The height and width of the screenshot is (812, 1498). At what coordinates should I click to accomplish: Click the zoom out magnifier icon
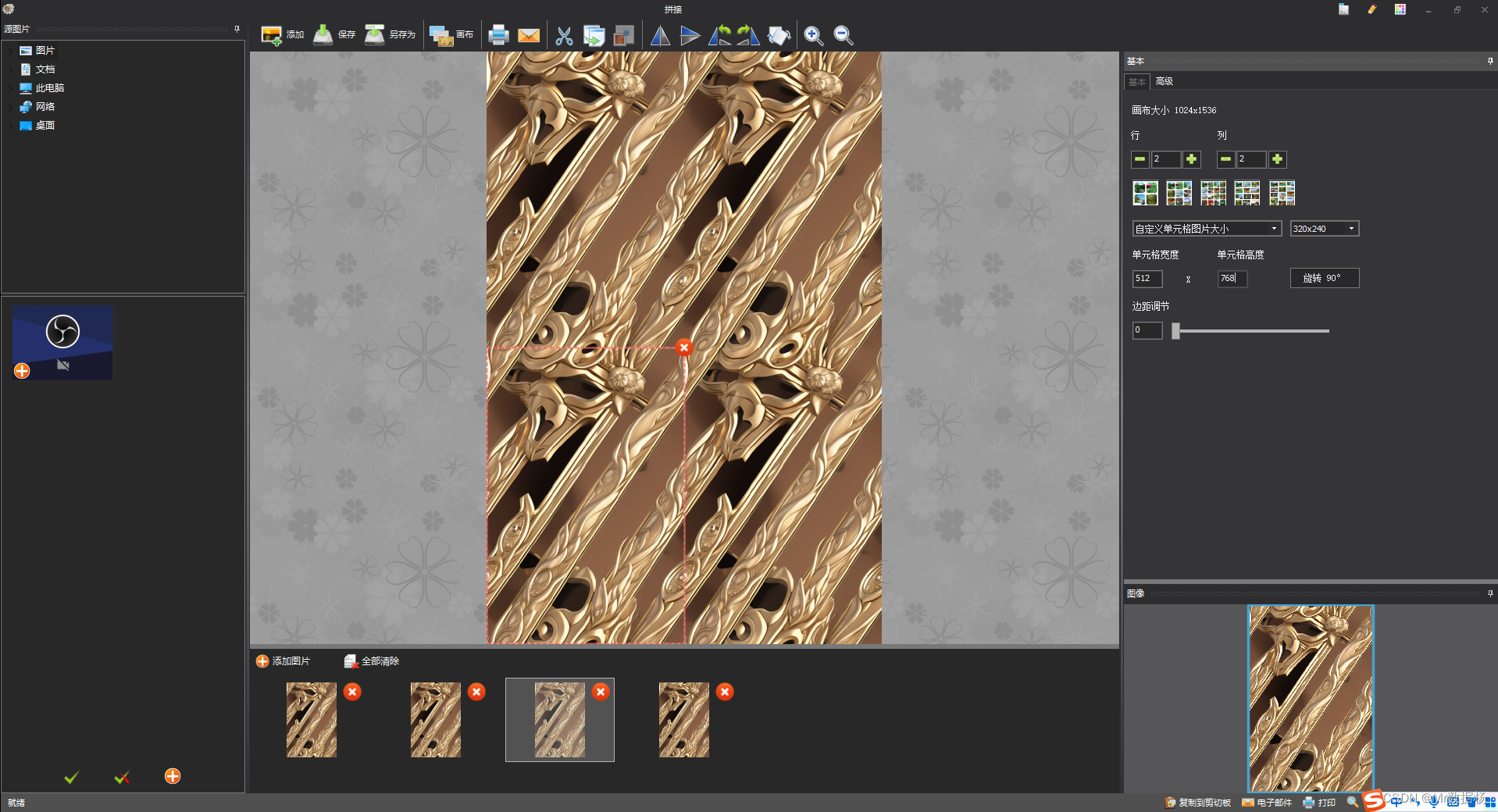point(843,35)
